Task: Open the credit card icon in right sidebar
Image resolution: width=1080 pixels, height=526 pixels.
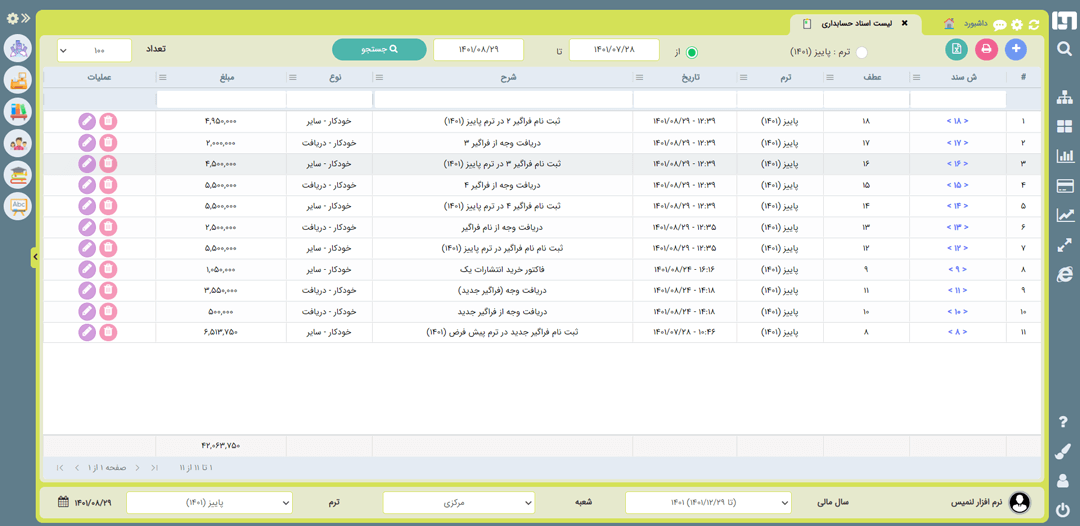Action: point(1065,186)
